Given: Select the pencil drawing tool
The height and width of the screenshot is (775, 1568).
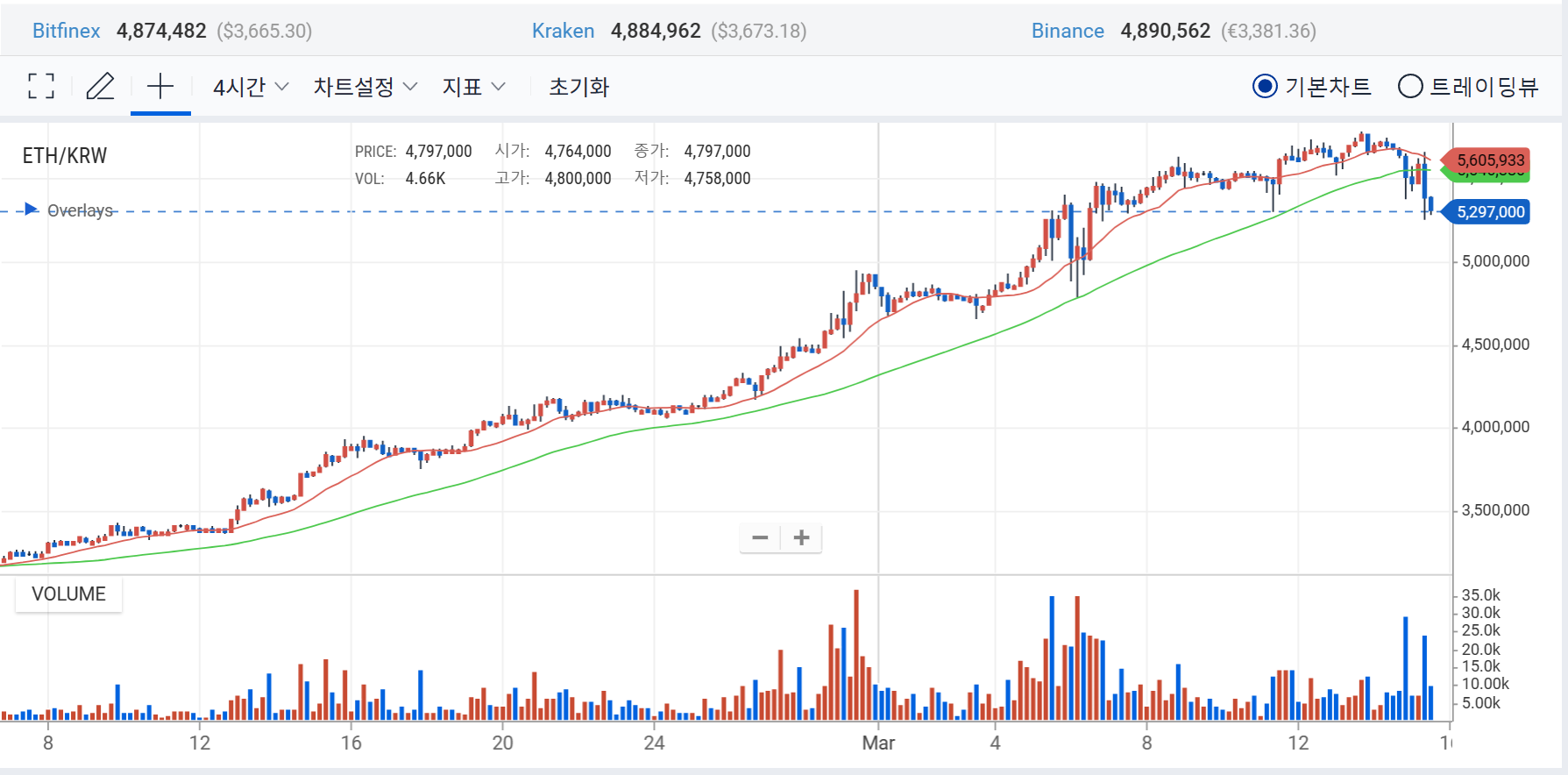Looking at the screenshot, I should (x=100, y=86).
